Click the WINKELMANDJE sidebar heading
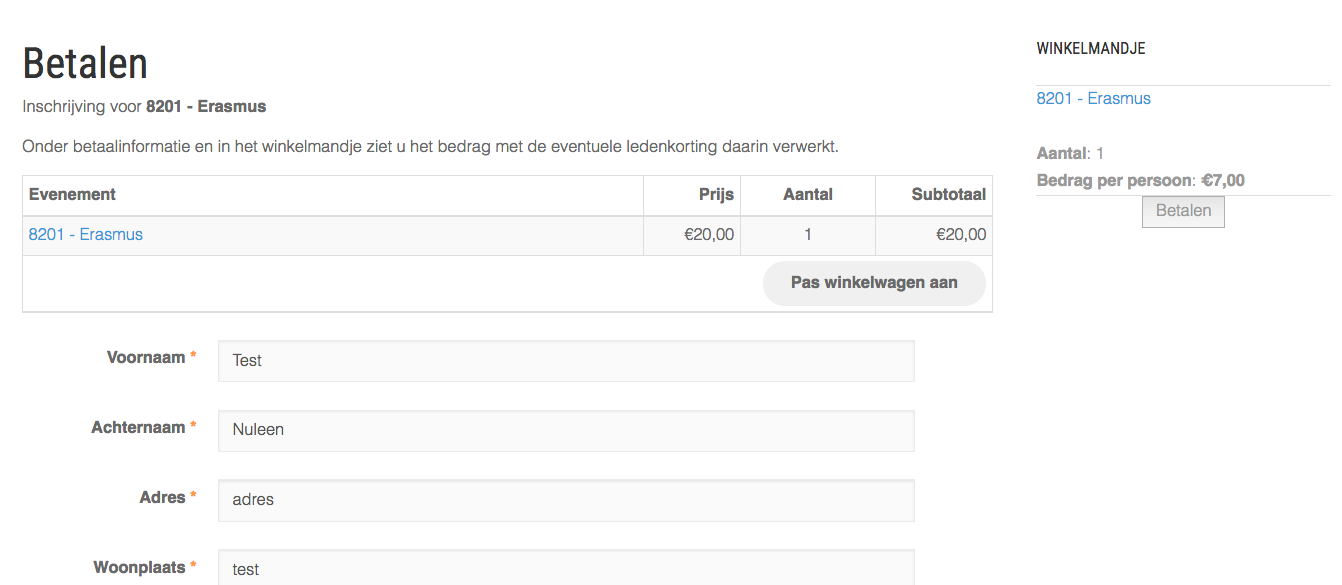Image resolution: width=1342 pixels, height=585 pixels. [x=1091, y=49]
